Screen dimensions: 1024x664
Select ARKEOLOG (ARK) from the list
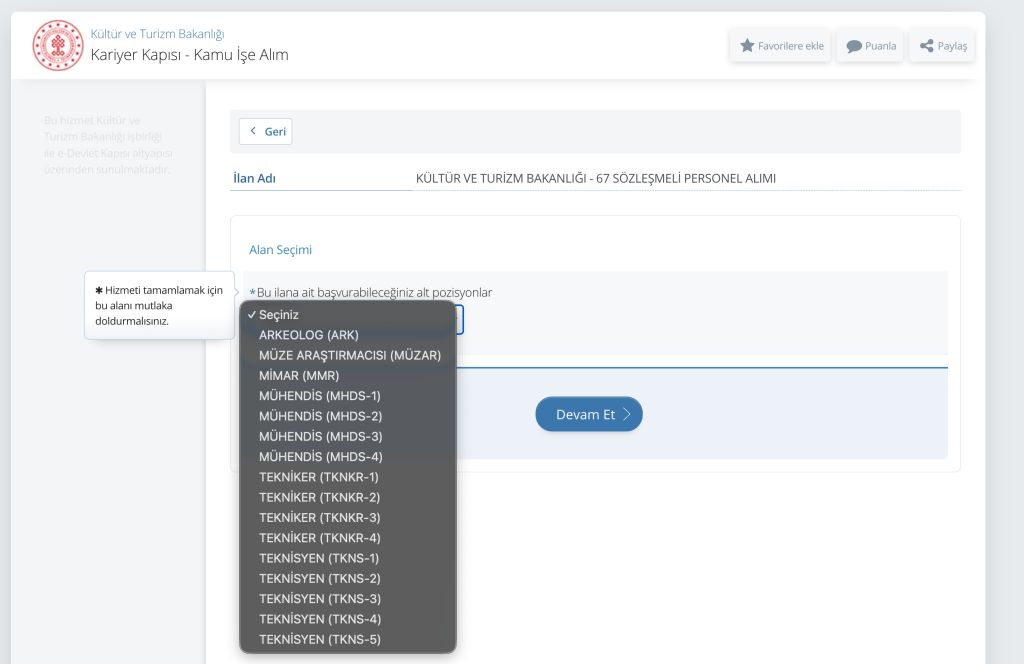coord(348,335)
